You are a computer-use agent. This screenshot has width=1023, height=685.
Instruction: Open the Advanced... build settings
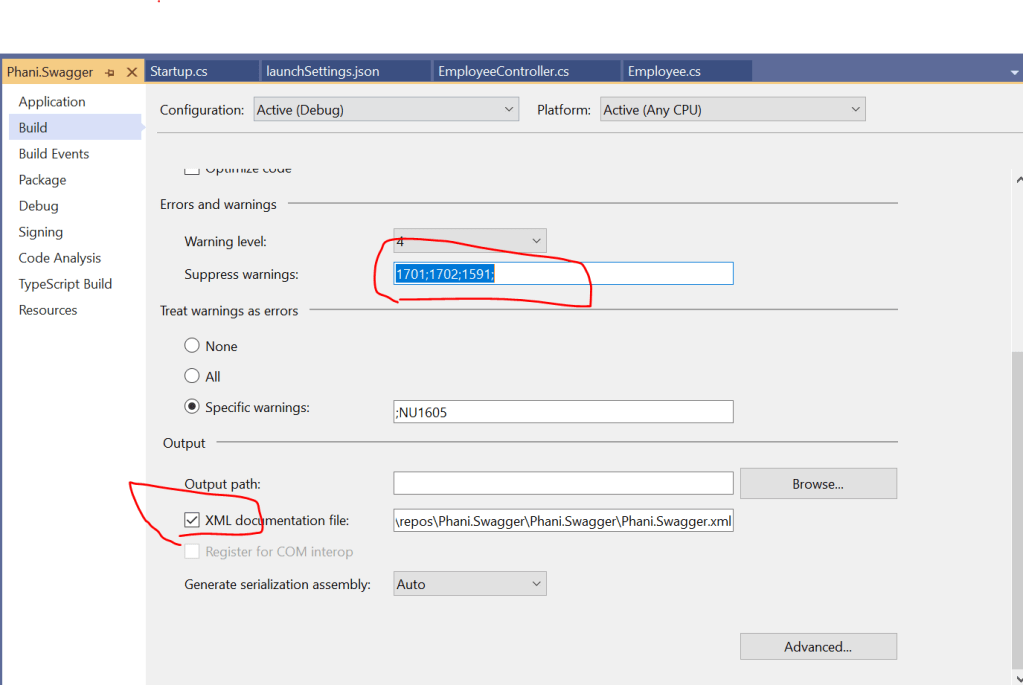pos(817,647)
